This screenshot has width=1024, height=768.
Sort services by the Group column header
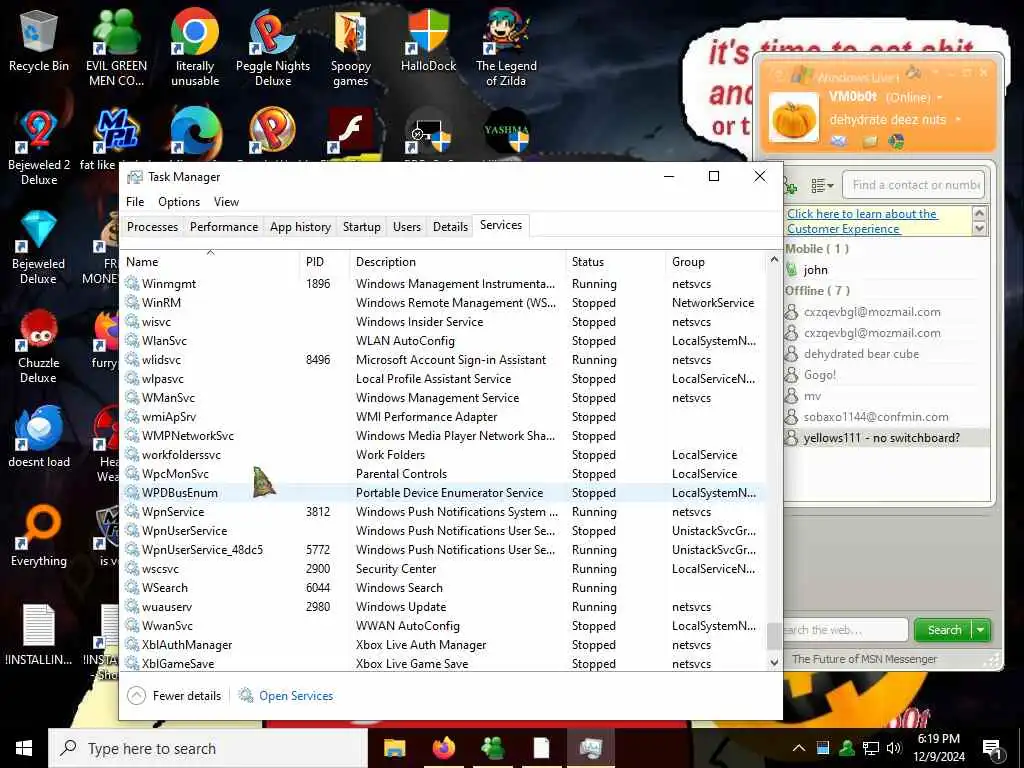pyautogui.click(x=714, y=262)
